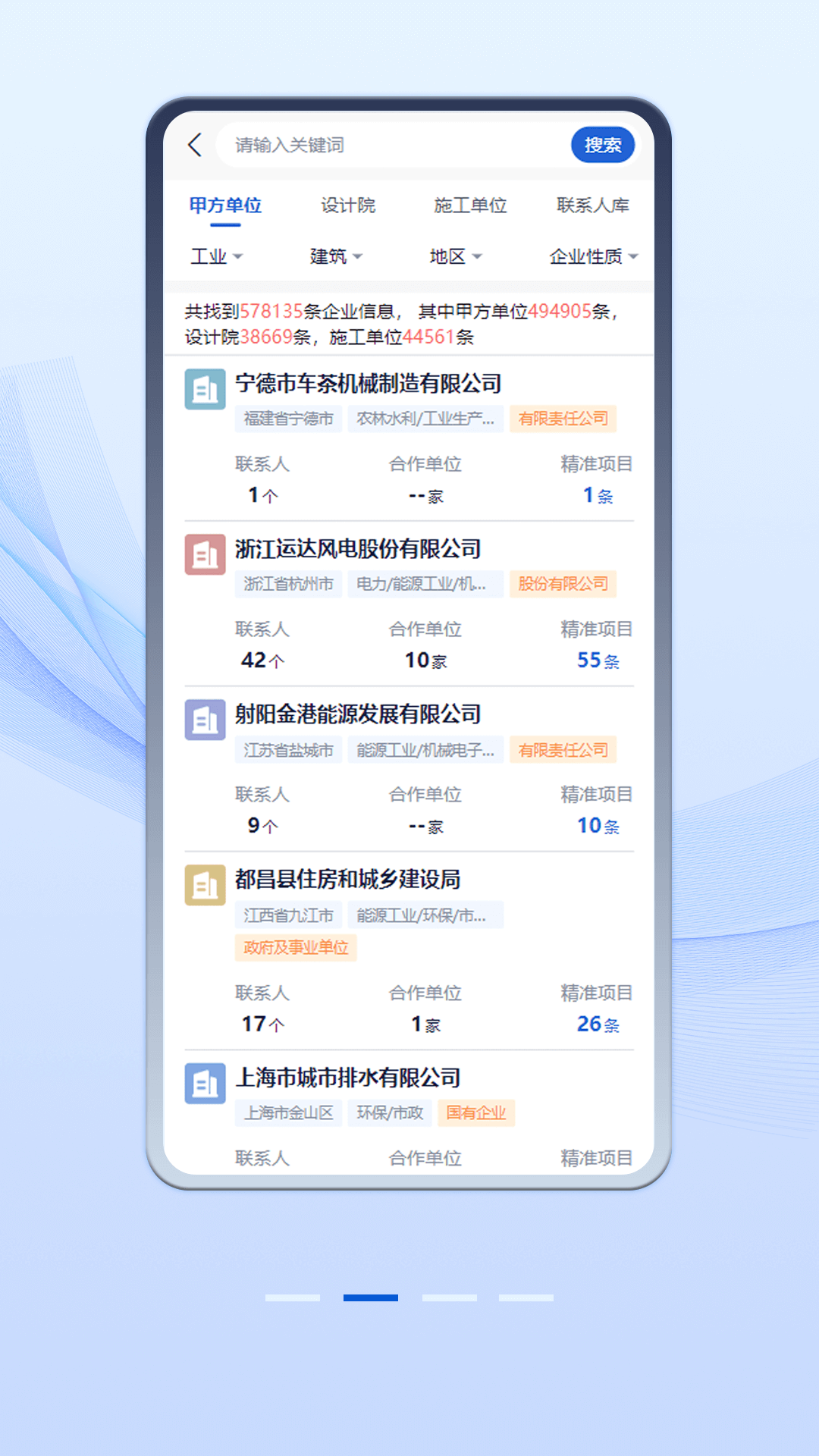Switch to the 设计院 tab

(x=348, y=206)
